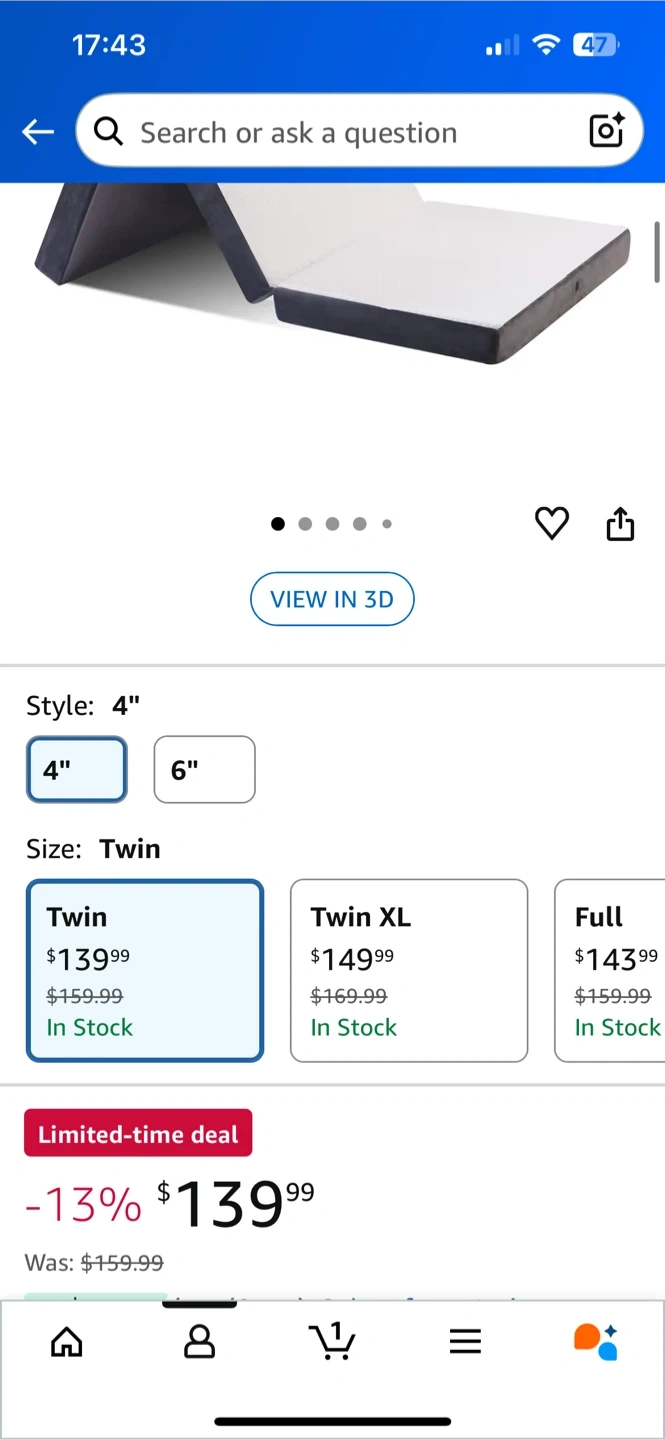Tap the second image carousel dot
This screenshot has height=1440, width=665.
(305, 523)
